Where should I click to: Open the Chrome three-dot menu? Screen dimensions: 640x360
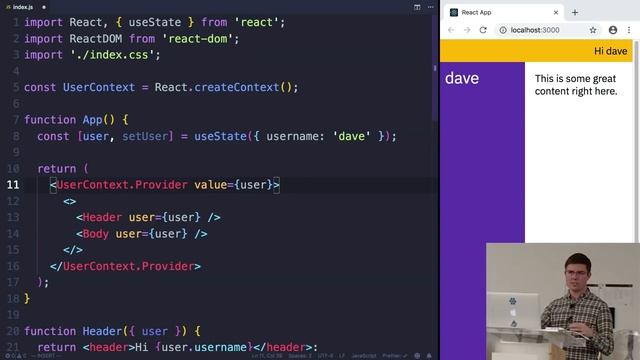(x=629, y=30)
